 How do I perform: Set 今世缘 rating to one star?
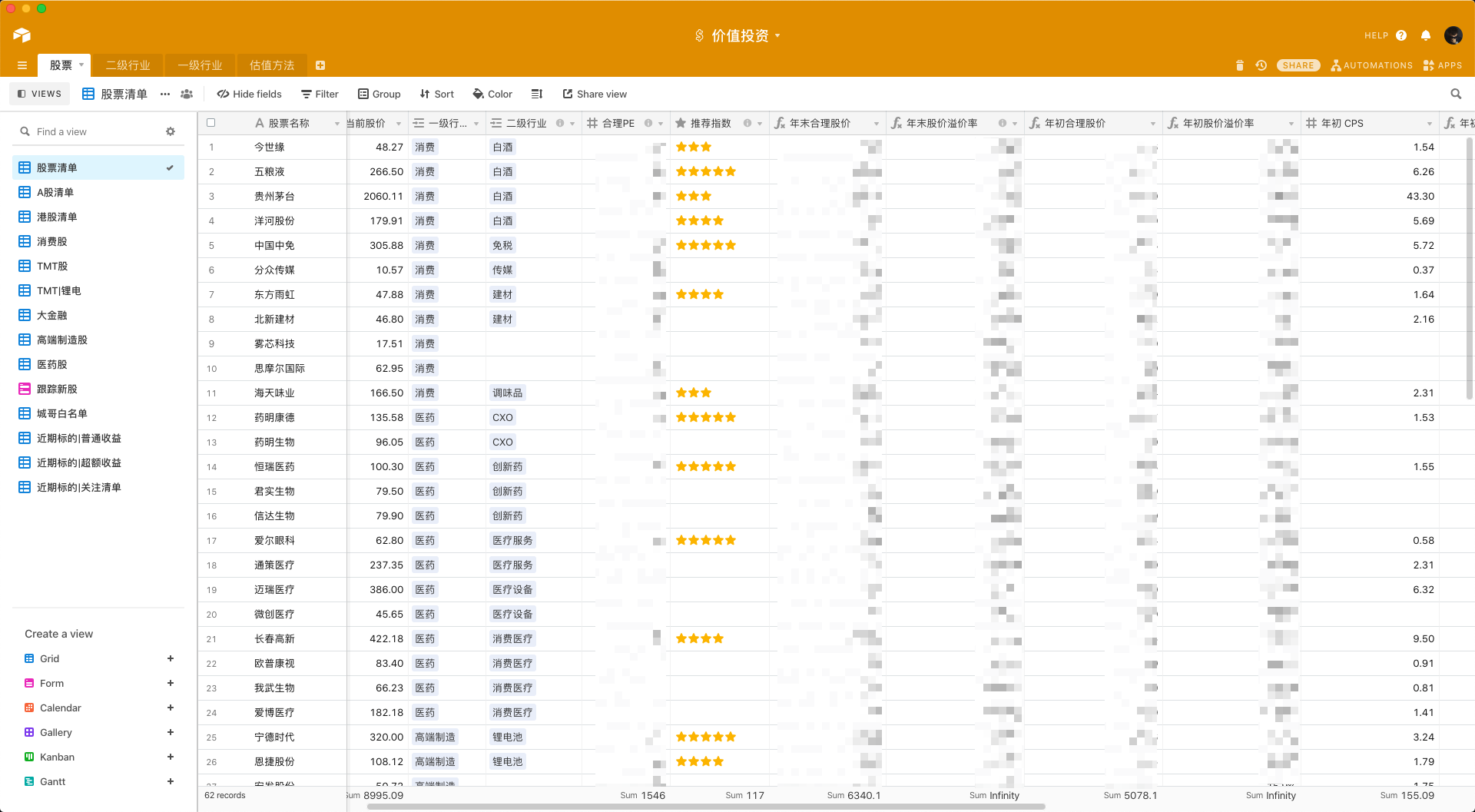[681, 147]
